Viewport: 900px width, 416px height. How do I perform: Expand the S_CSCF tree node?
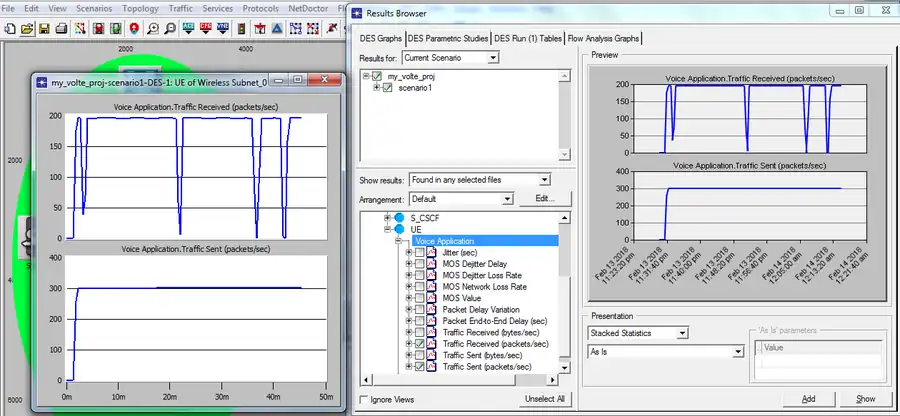(x=387, y=218)
